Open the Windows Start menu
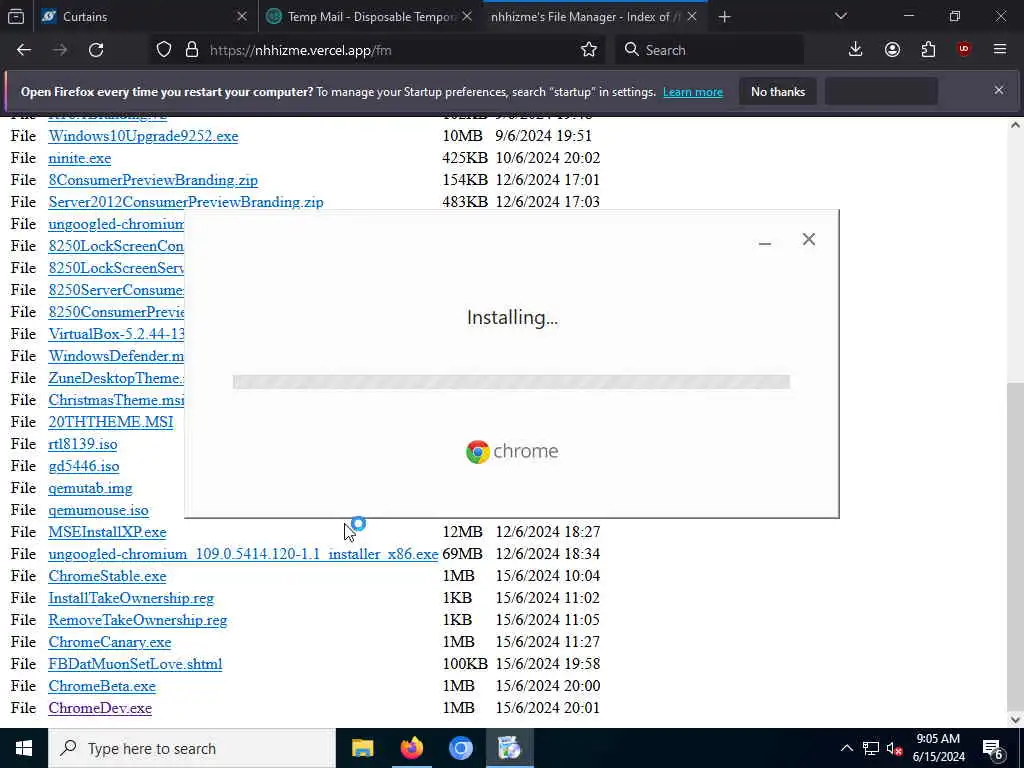1024x768 pixels. pos(24,748)
